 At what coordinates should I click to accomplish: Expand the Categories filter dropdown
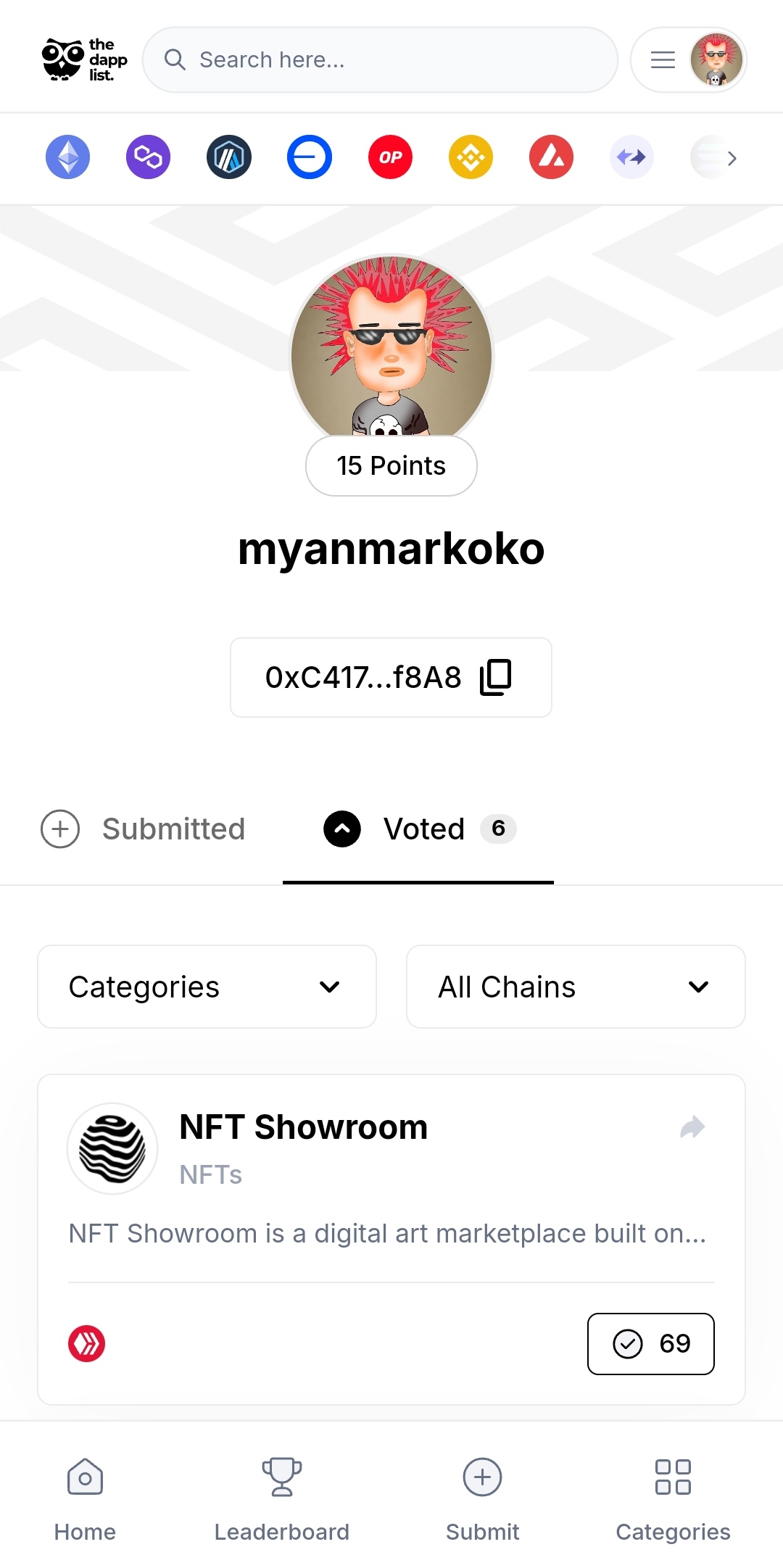[207, 987]
